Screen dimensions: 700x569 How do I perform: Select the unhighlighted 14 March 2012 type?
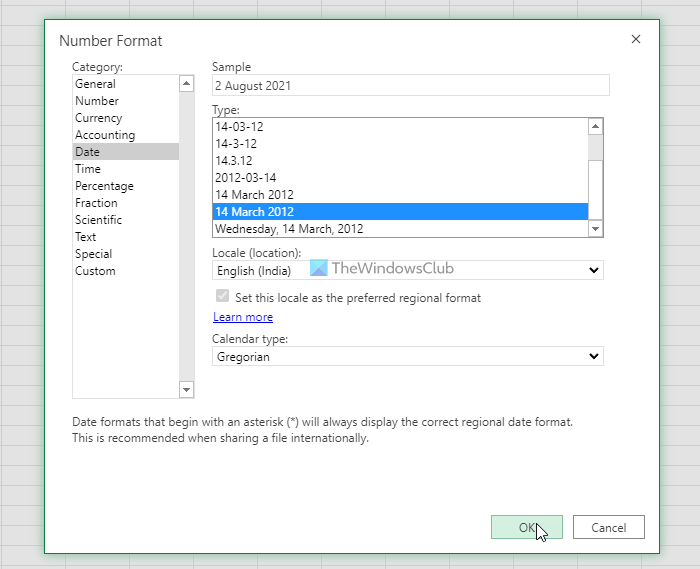[x=400, y=195]
